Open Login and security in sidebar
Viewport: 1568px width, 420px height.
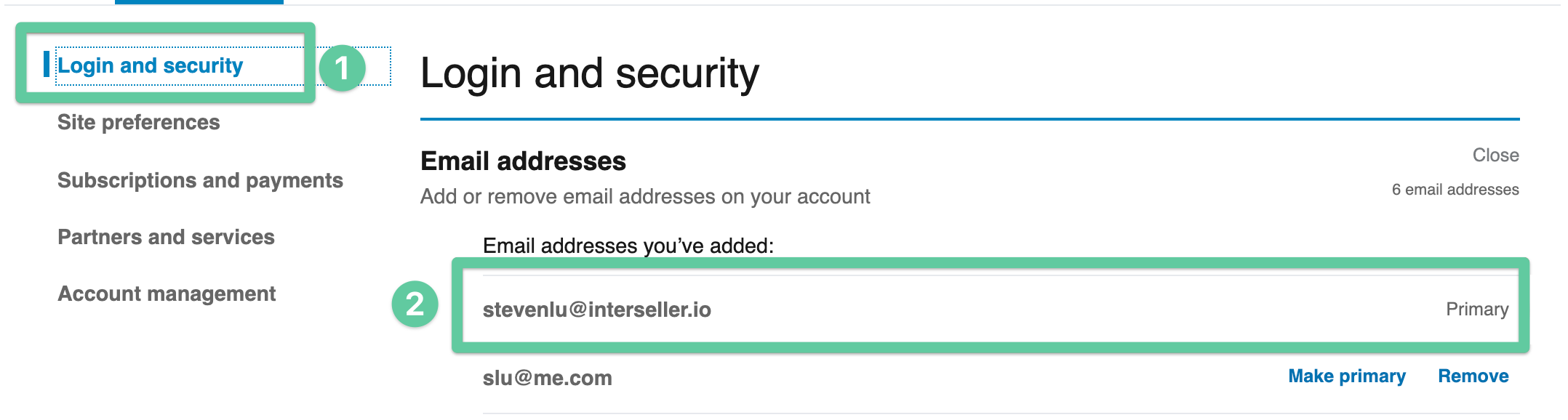[x=150, y=65]
